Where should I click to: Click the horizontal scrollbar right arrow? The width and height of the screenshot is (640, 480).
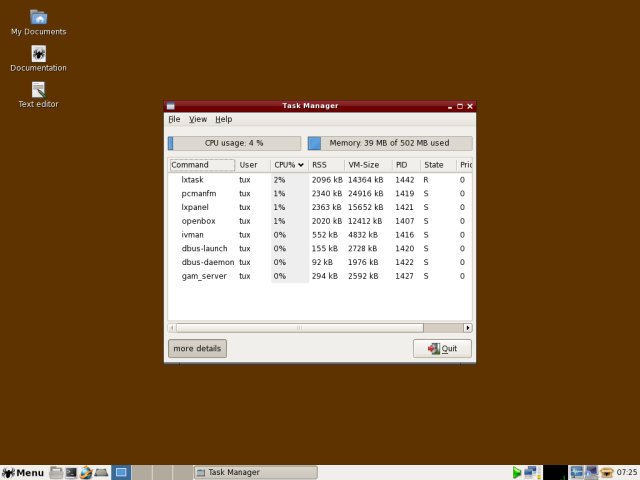[x=468, y=328]
